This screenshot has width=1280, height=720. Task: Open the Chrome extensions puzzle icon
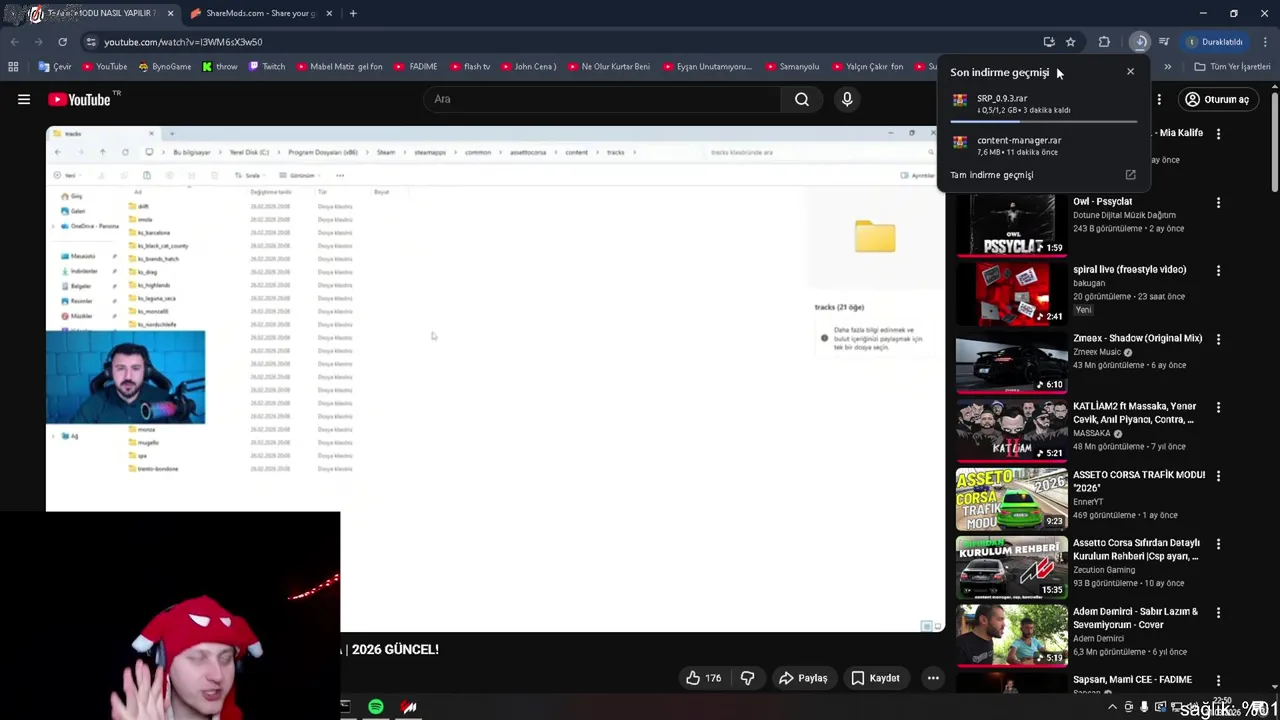[1104, 42]
